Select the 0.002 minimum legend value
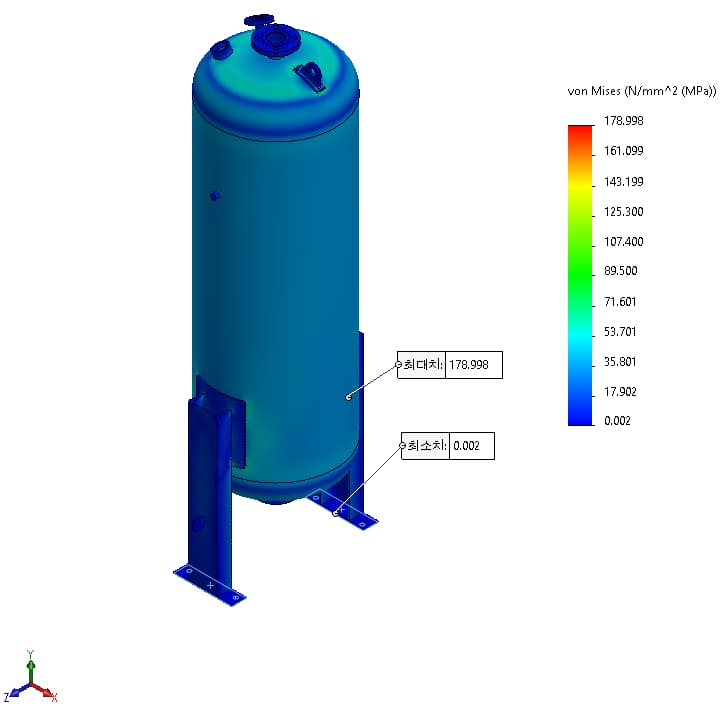Screen dimensions: 726x709 click(x=619, y=421)
